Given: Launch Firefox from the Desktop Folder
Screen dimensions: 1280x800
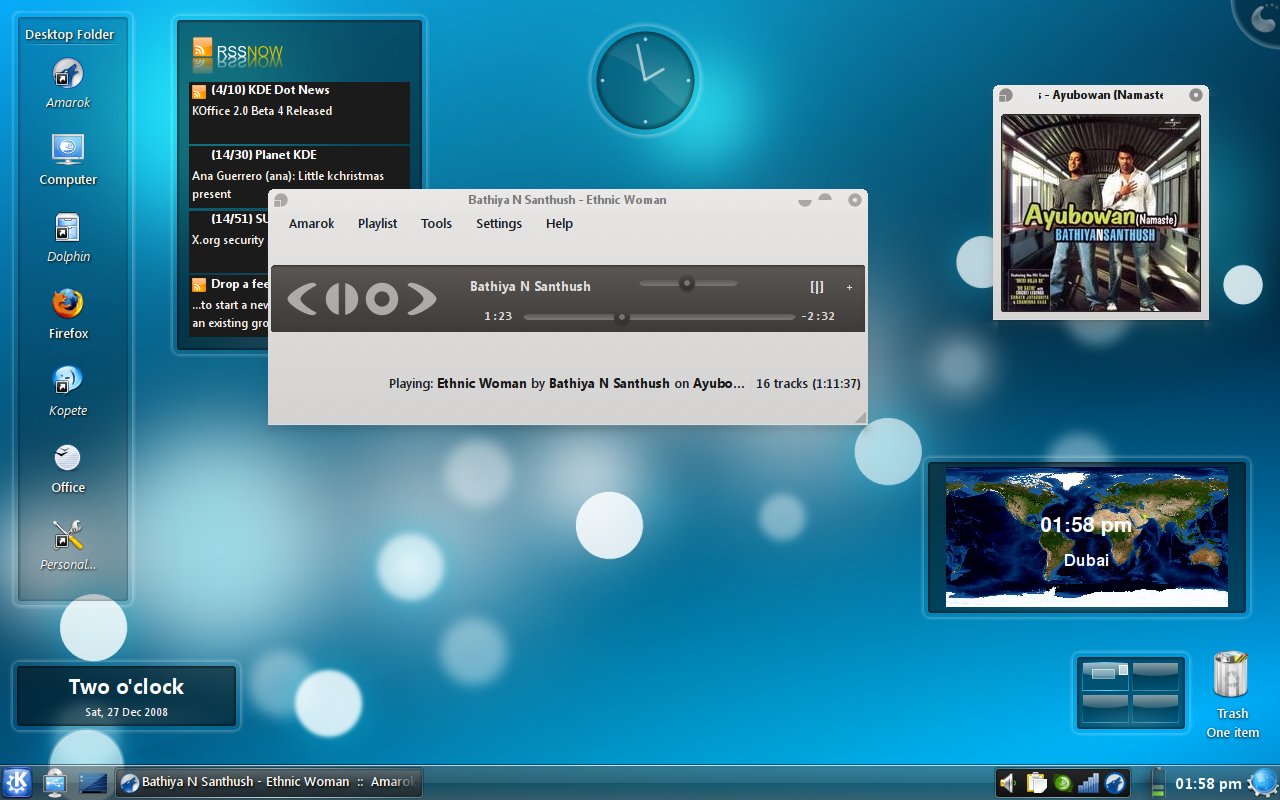Looking at the screenshot, I should pyautogui.click(x=68, y=303).
